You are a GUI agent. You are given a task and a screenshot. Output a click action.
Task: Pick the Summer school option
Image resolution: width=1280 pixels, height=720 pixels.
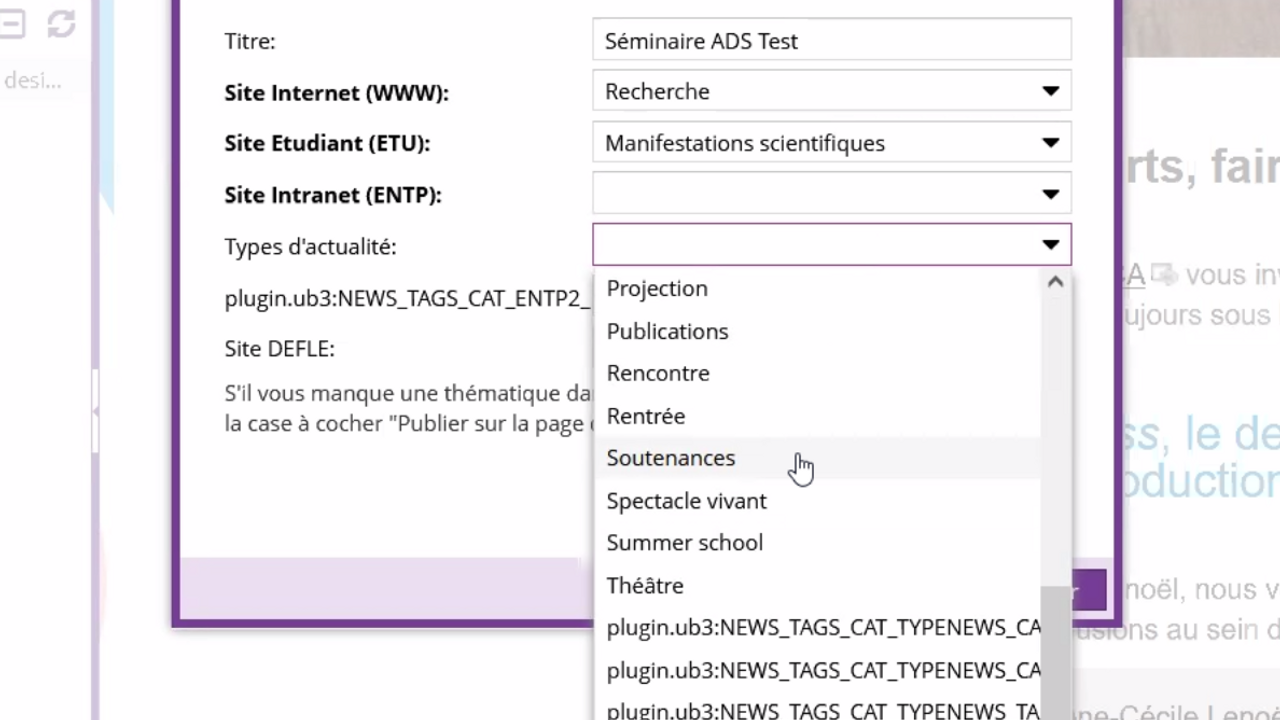click(685, 543)
